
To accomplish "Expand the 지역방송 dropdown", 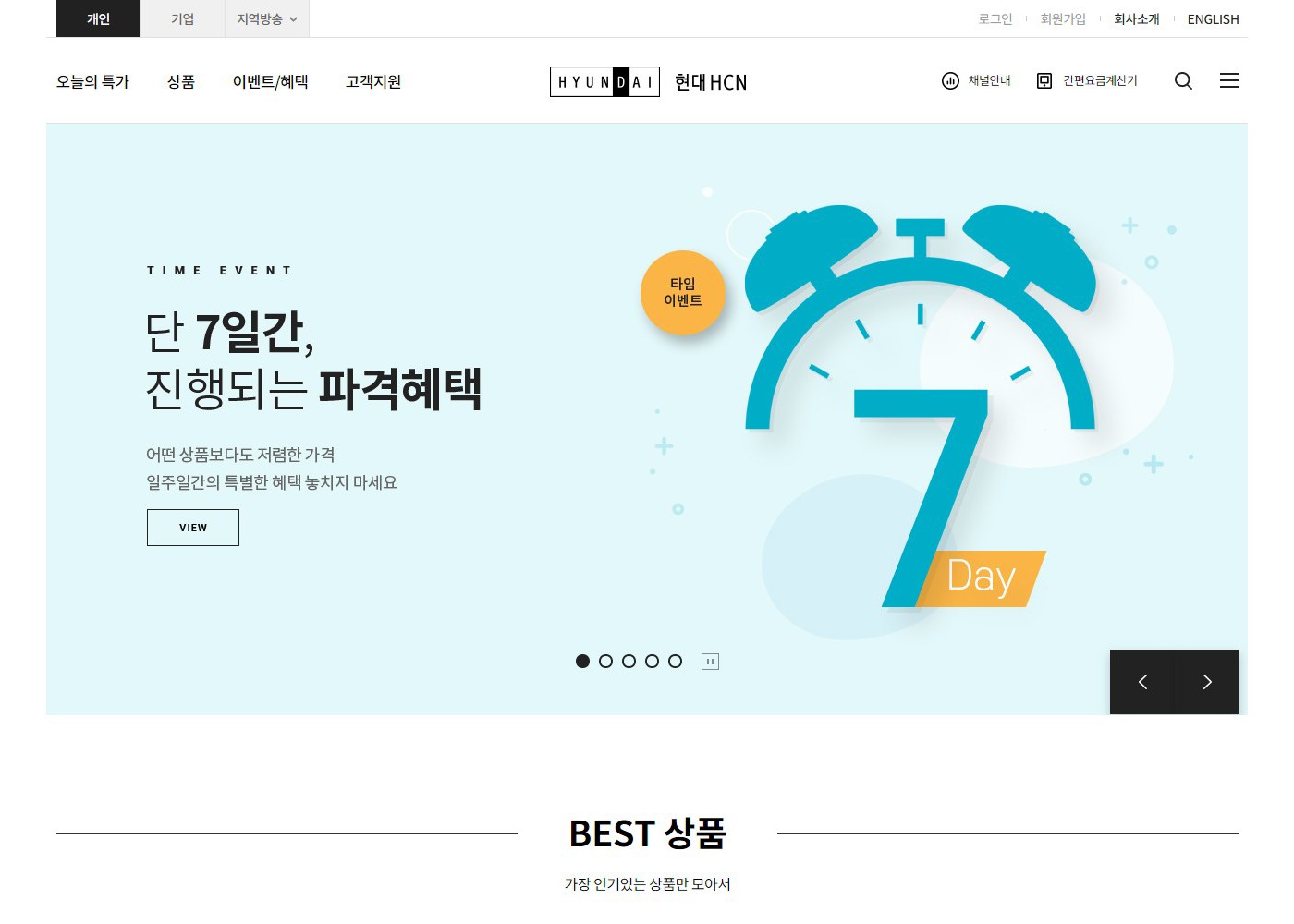I will [x=267, y=18].
